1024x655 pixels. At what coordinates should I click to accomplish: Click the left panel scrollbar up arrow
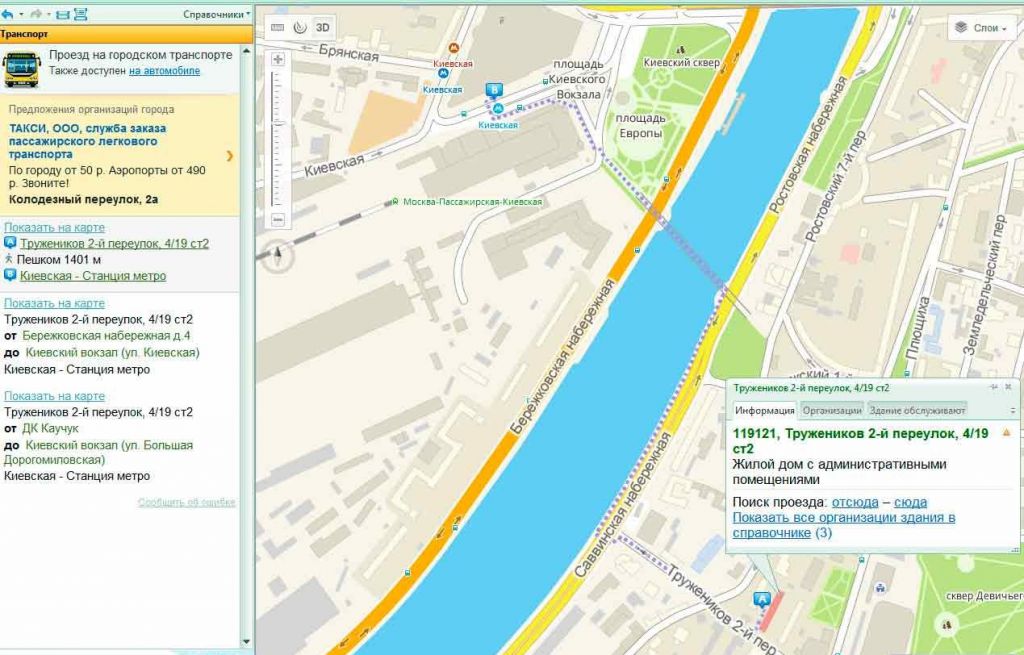(246, 51)
